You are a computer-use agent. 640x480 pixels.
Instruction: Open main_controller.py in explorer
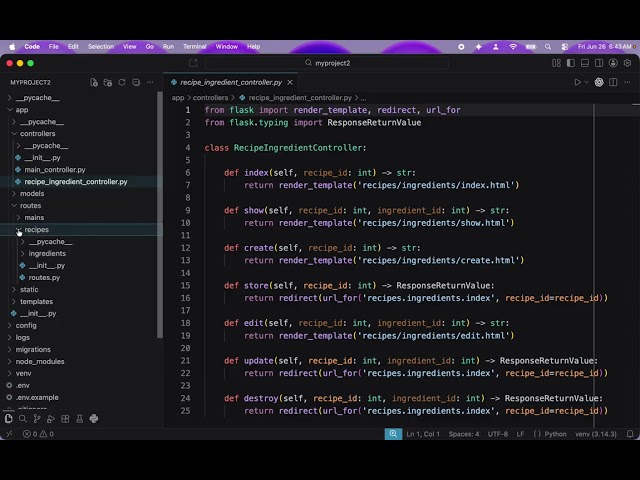click(55, 169)
